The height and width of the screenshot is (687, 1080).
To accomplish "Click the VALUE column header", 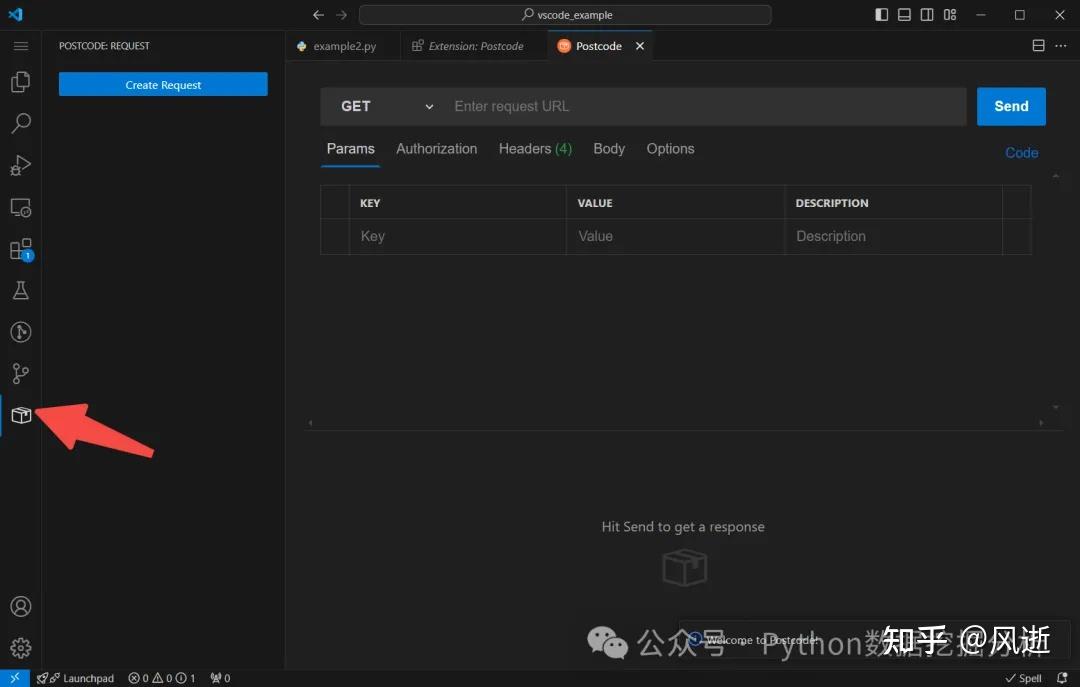I will point(595,203).
